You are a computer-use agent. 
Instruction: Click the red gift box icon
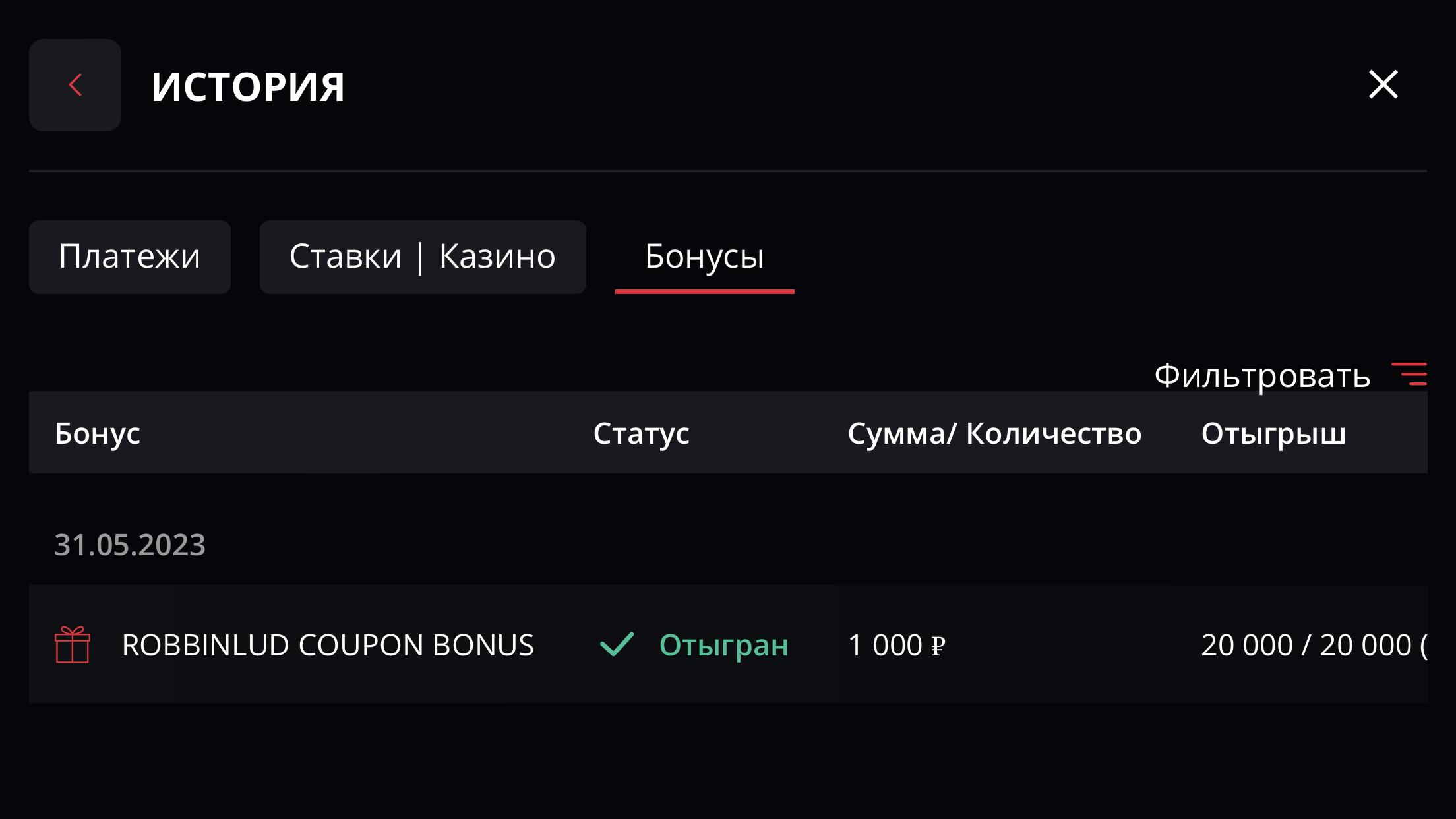[73, 644]
